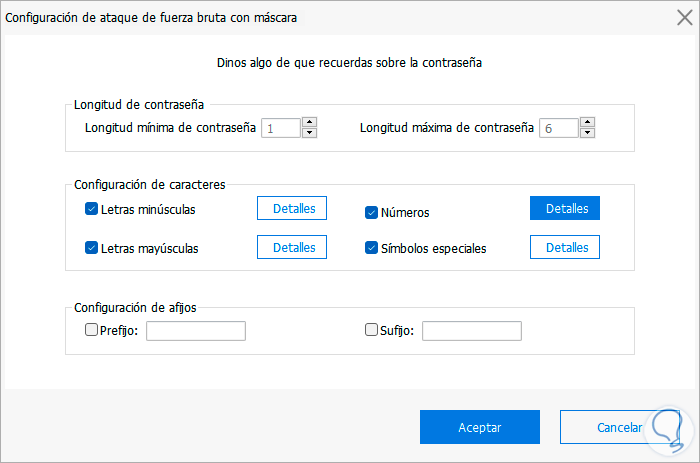The width and height of the screenshot is (700, 463).
Task: Uncheck the Letras mayúsculas checkbox
Action: click(x=92, y=248)
